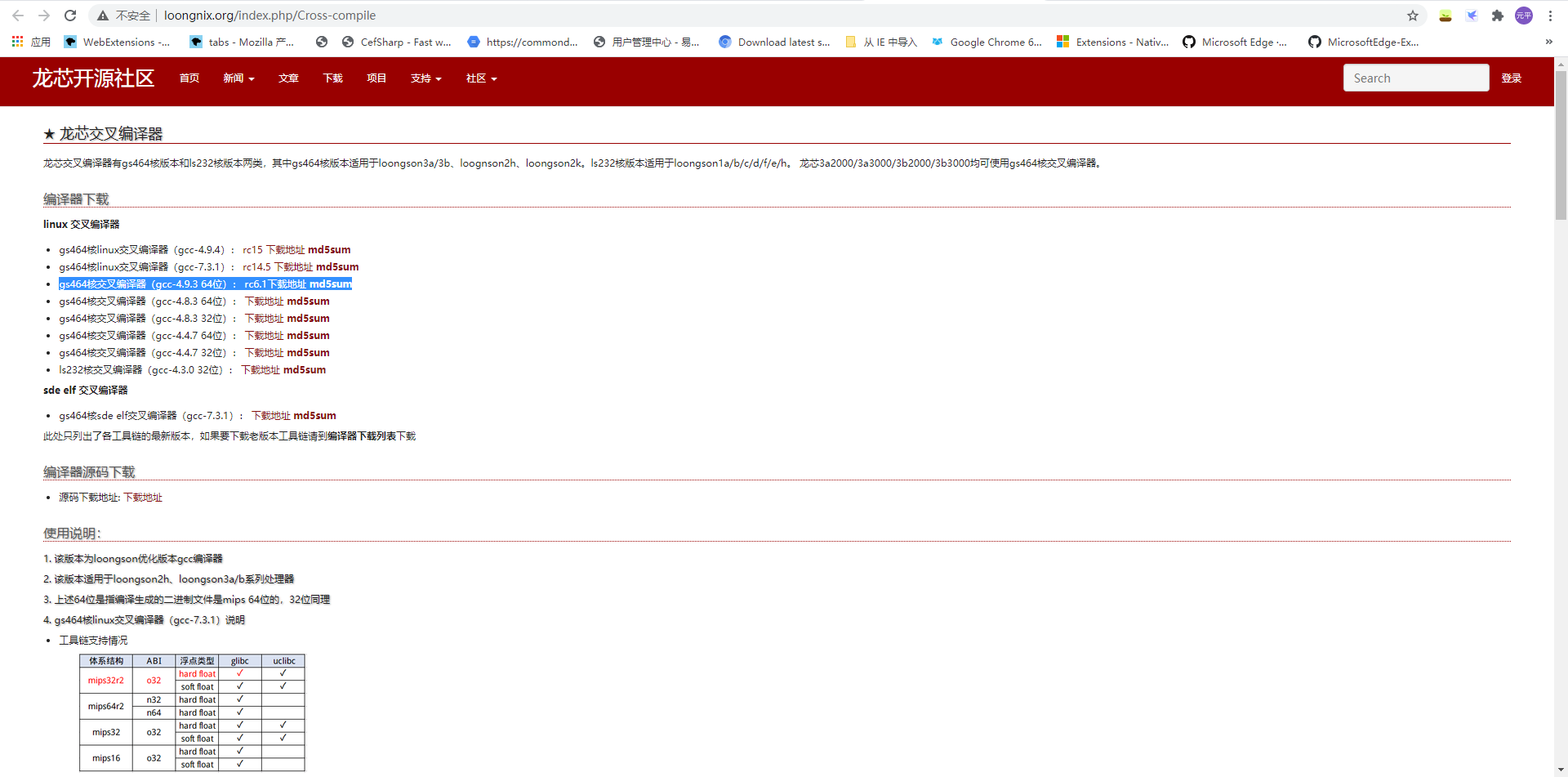The height and width of the screenshot is (777, 1568).
Task: Open the extensions puzzle-piece icon
Action: (1498, 16)
